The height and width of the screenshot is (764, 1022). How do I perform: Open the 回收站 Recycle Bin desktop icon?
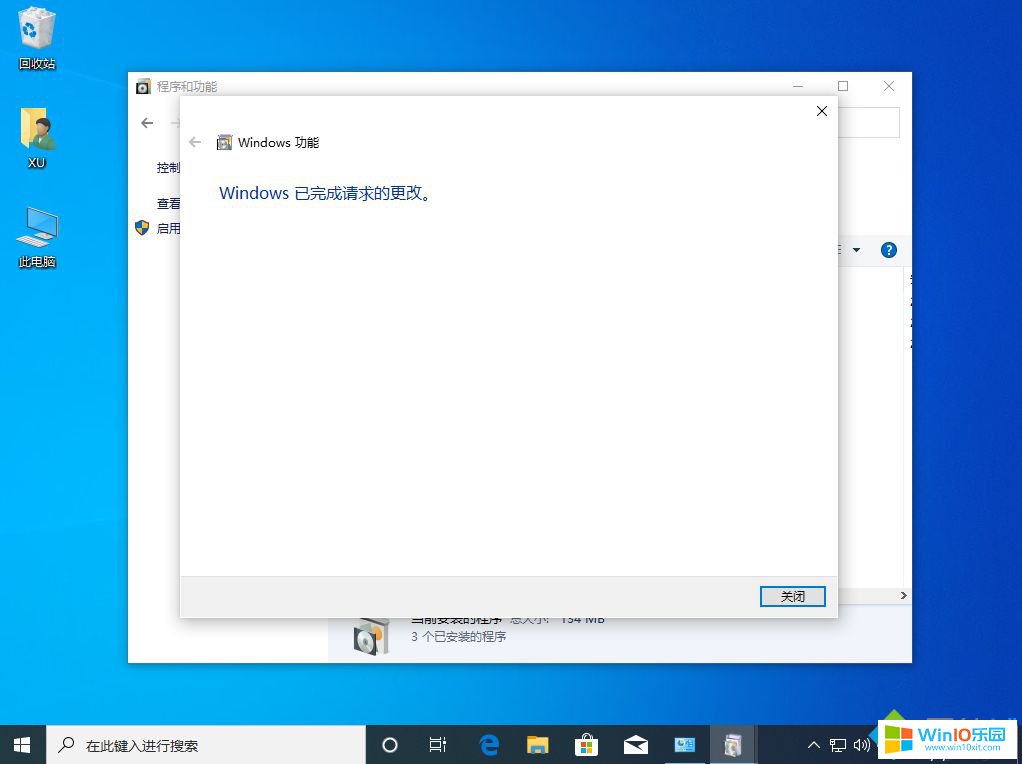[36, 35]
